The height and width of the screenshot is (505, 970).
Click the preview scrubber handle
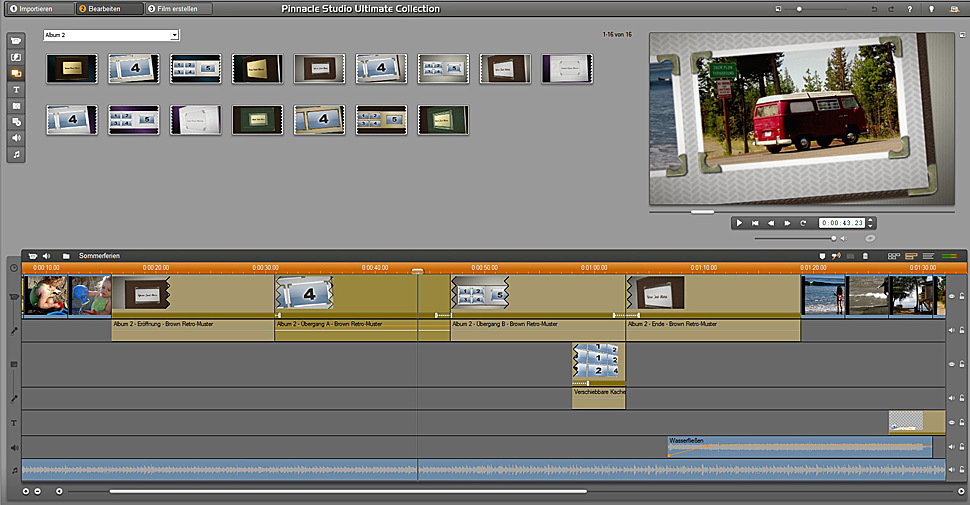tap(702, 212)
